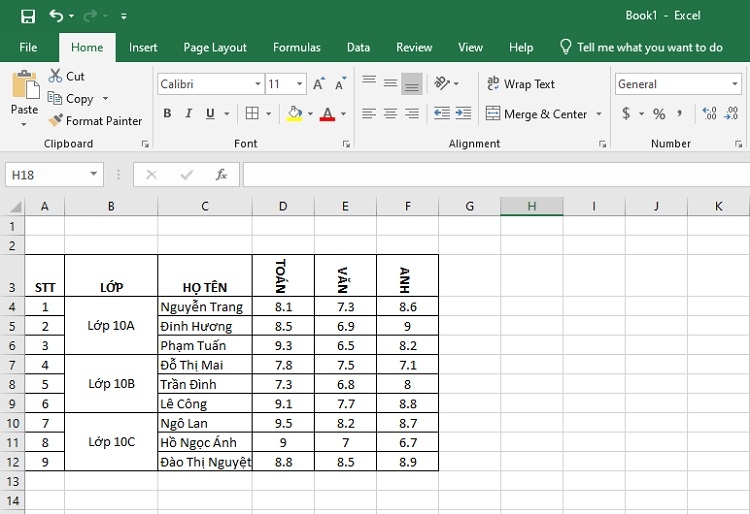Open Font settings dialog launcher
The width and height of the screenshot is (750, 514).
click(346, 144)
